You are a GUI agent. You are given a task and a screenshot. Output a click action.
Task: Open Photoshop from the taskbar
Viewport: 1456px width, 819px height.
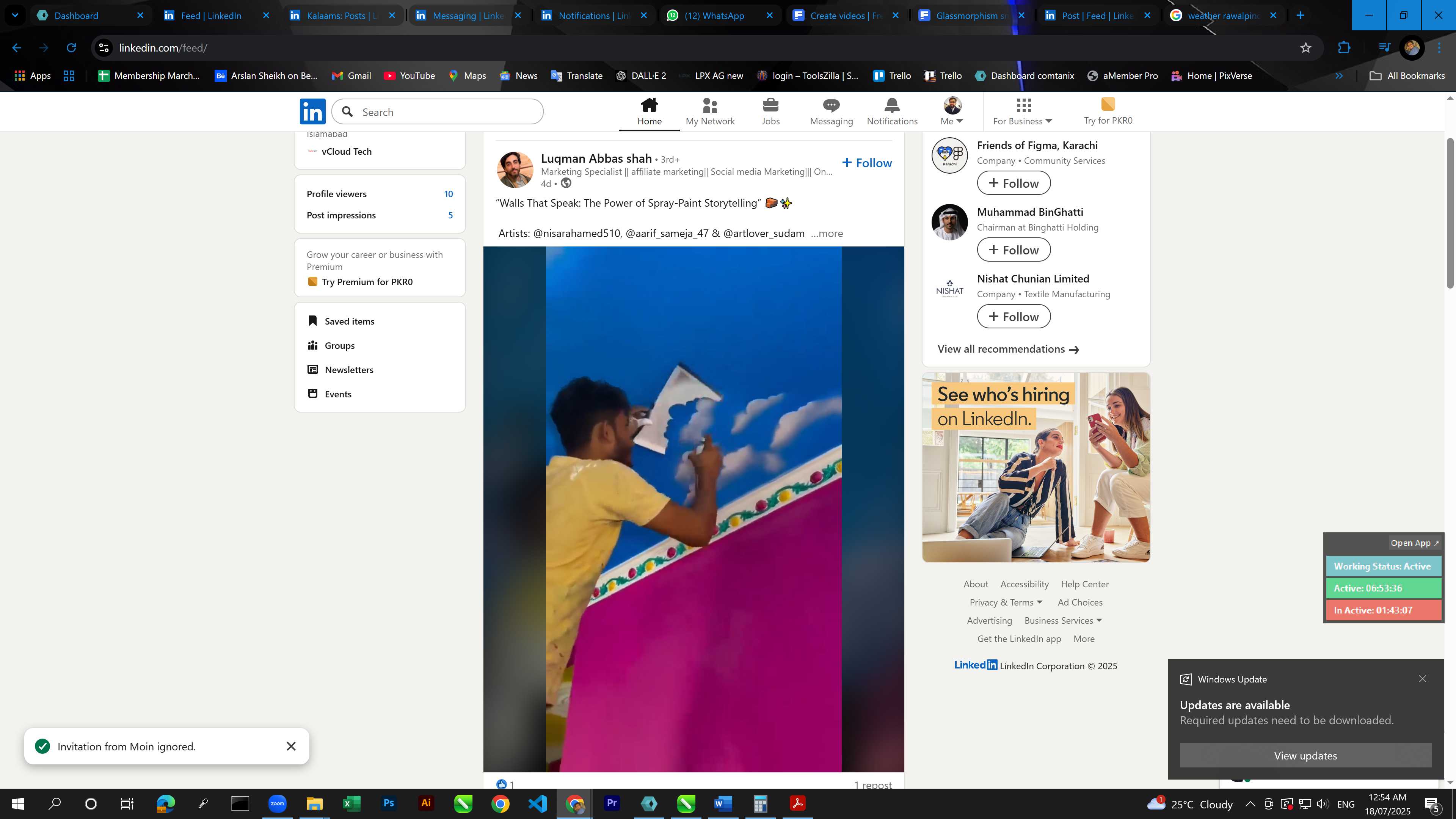pyautogui.click(x=388, y=803)
